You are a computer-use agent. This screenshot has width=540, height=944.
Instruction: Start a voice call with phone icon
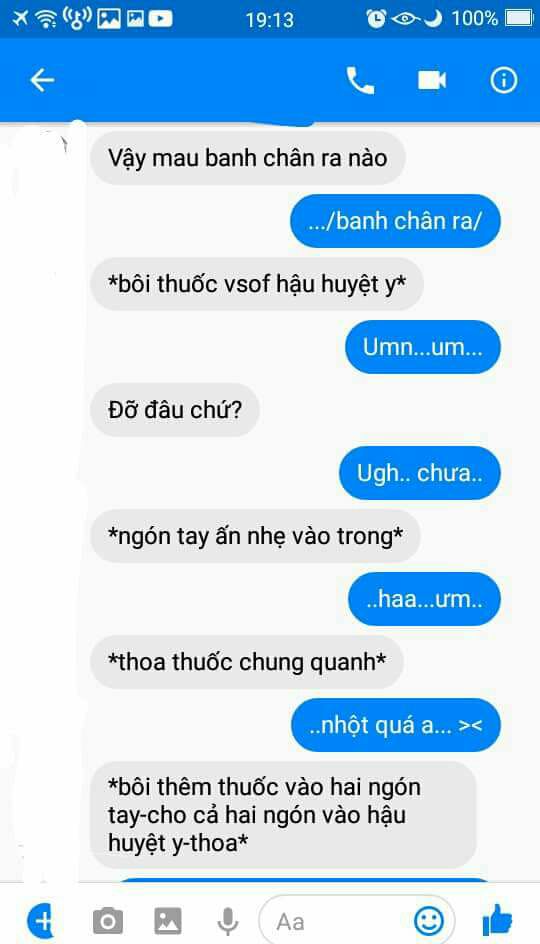[360, 80]
